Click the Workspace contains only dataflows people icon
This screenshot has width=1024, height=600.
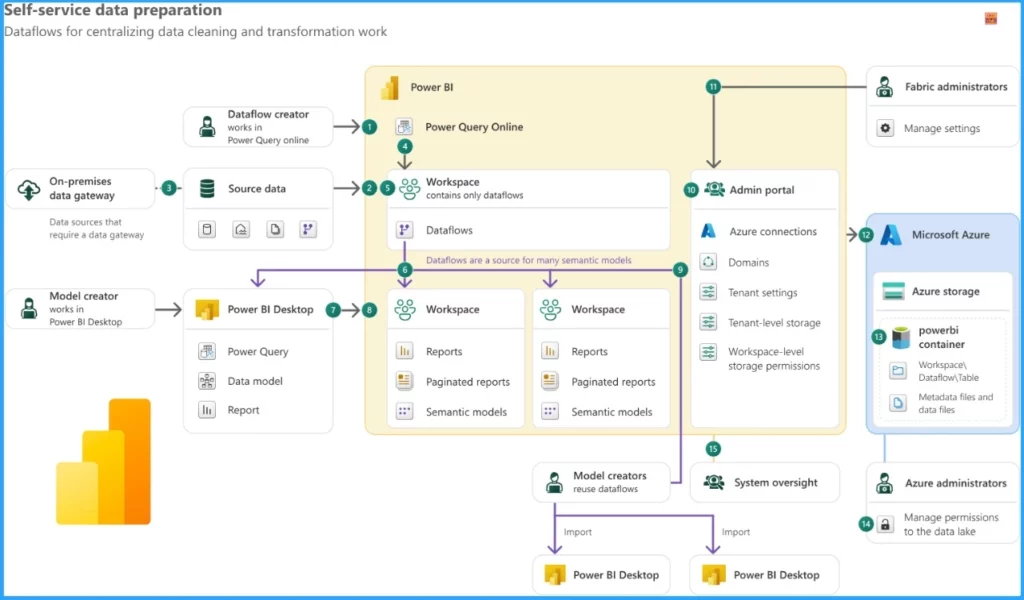tap(409, 189)
